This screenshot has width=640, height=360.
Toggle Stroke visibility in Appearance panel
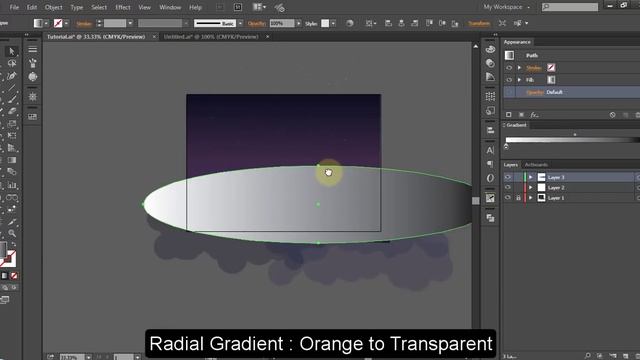tap(509, 68)
